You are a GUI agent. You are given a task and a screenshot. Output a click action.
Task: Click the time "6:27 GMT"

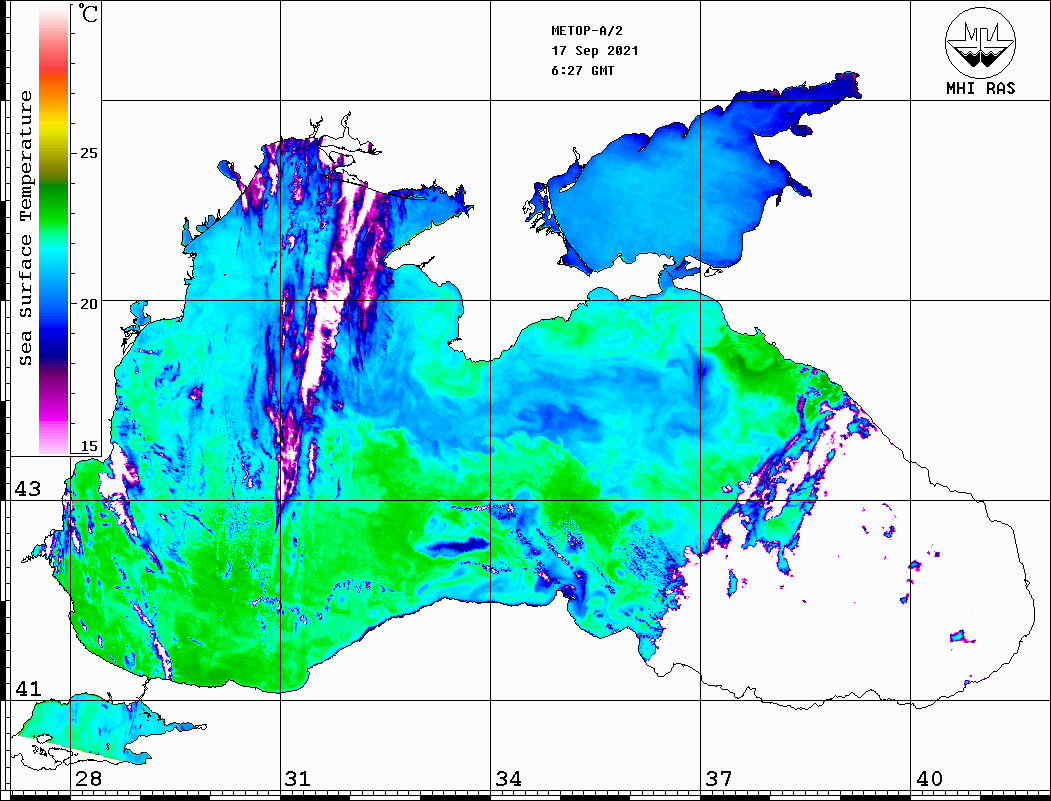coord(582,70)
